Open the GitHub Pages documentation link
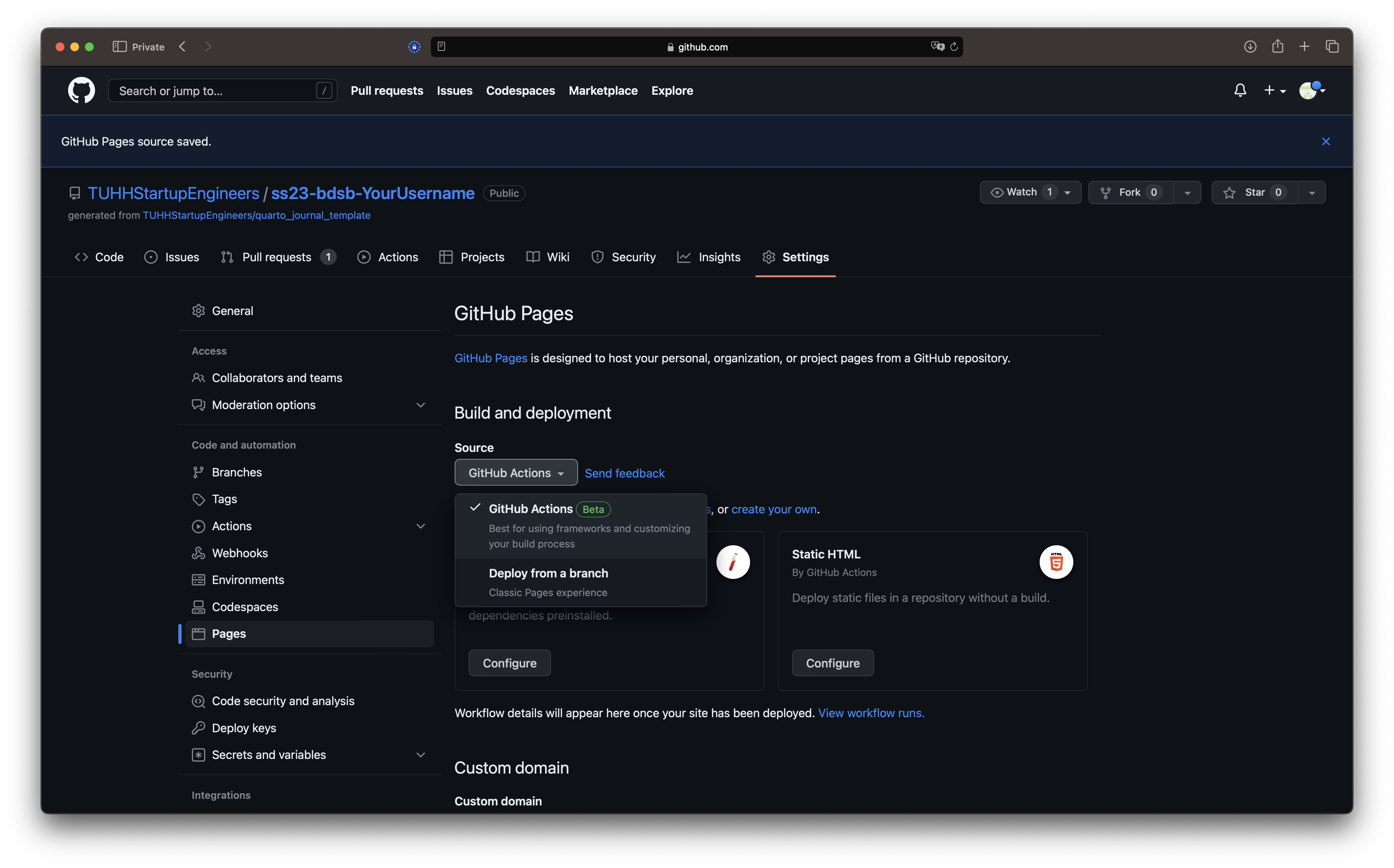Image resolution: width=1394 pixels, height=868 pixels. point(490,358)
